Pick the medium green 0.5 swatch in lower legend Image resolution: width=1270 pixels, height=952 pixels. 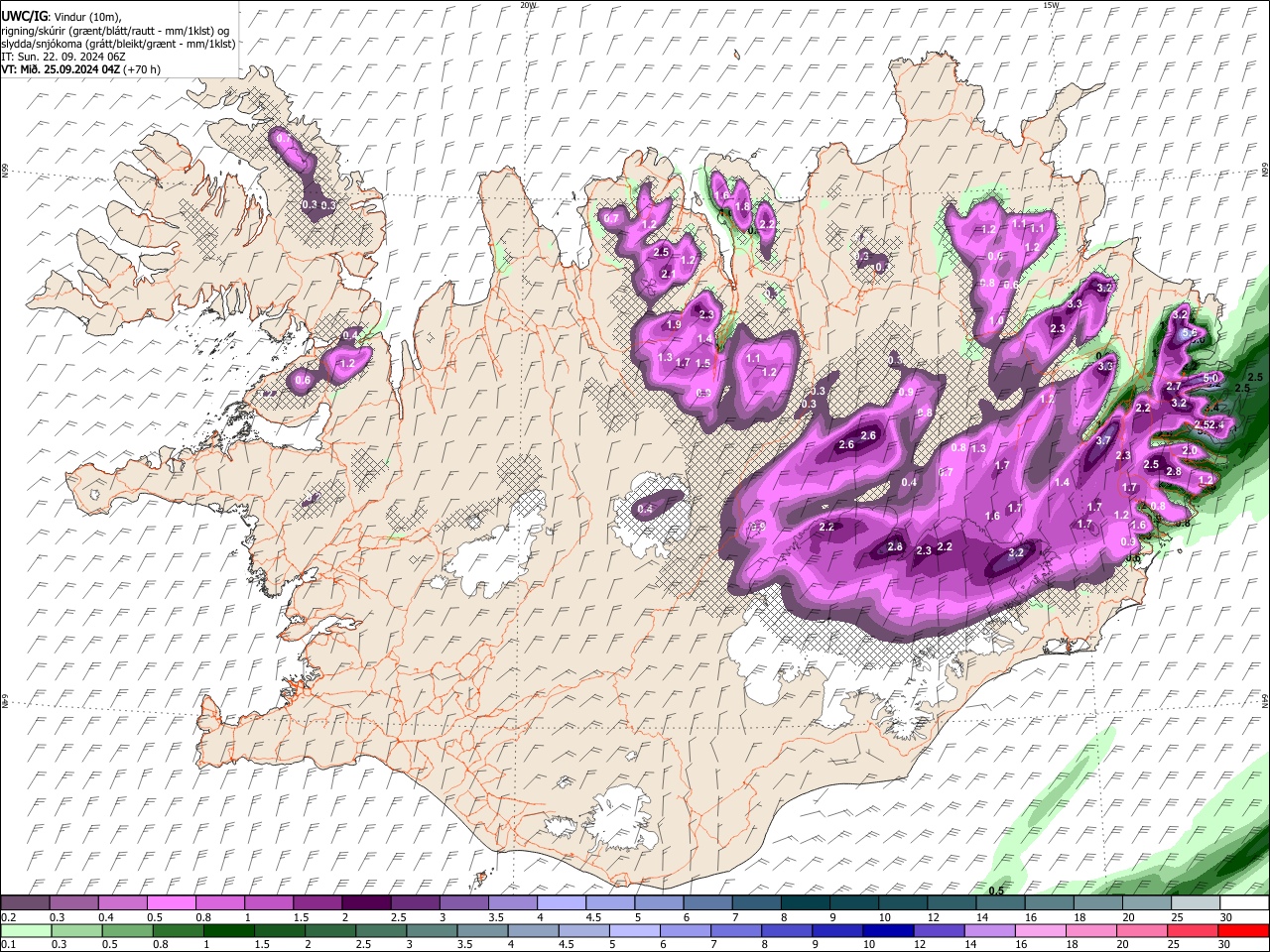(128, 930)
